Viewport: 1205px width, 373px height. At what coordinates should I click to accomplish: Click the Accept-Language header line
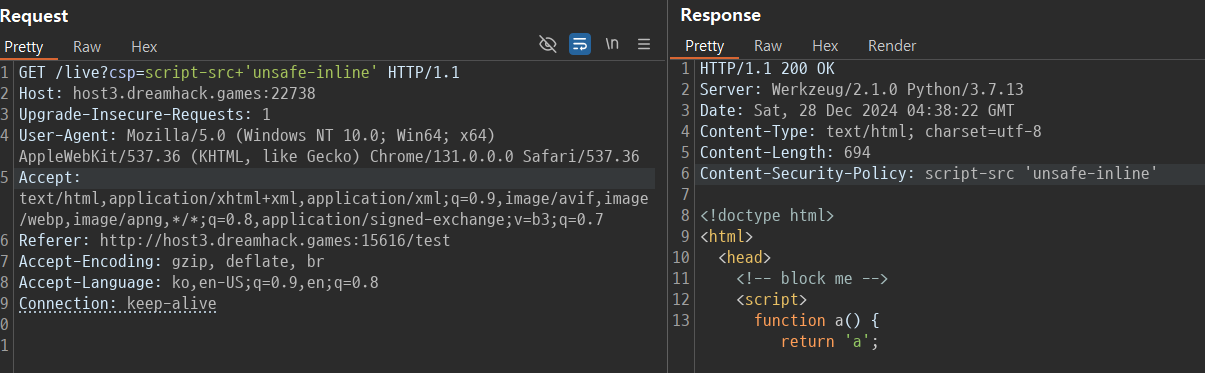coord(198,282)
